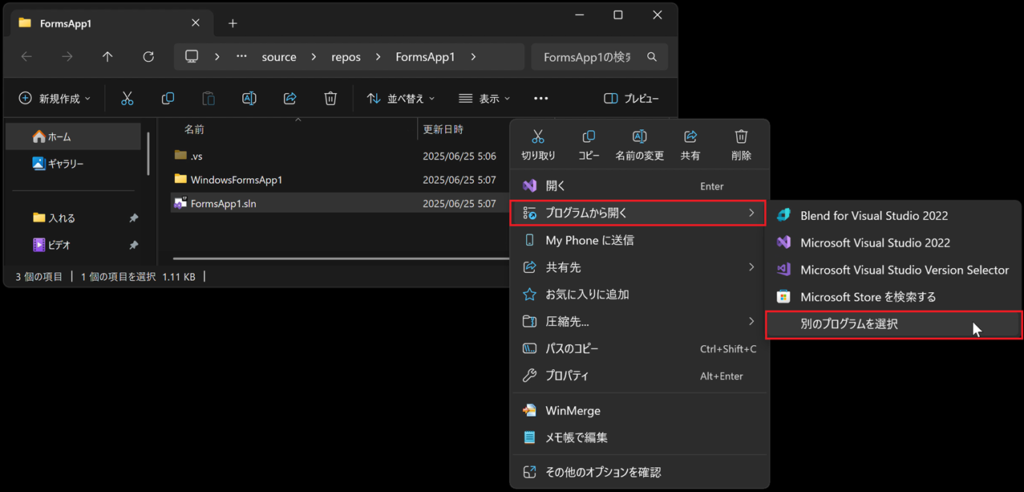Open a new tab with plus button

(x=233, y=24)
